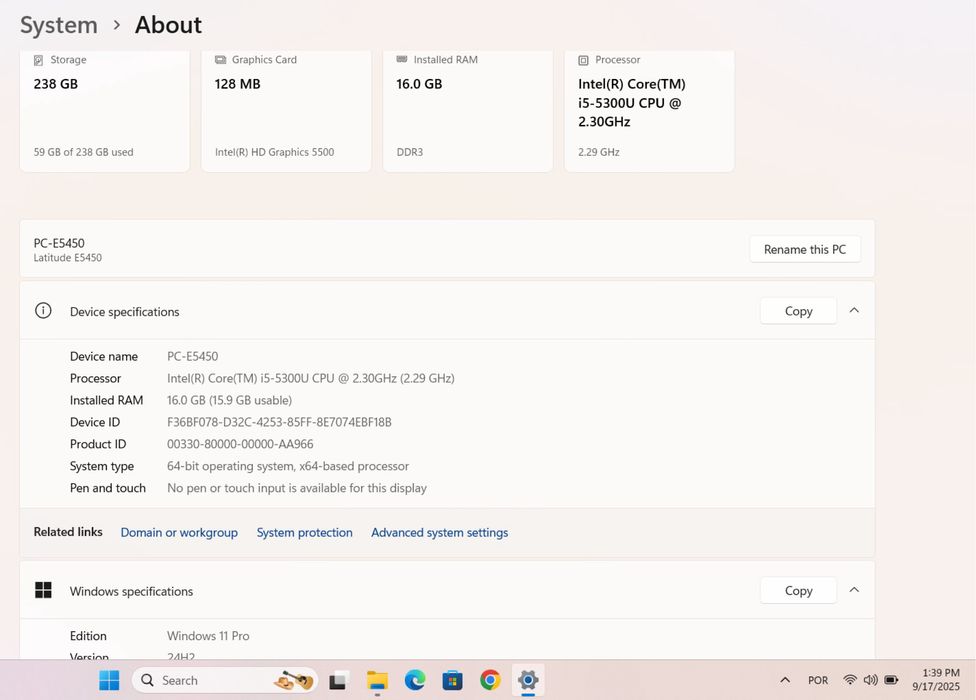Launch Google Chrome from the taskbar
Image resolution: width=976 pixels, height=700 pixels.
(490, 680)
